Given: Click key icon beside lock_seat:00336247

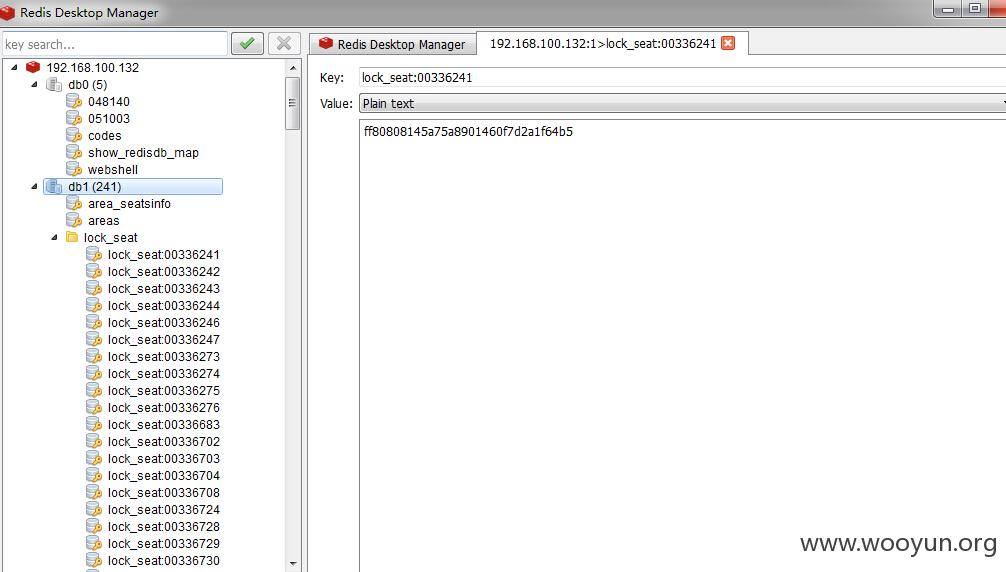Looking at the screenshot, I should point(94,339).
